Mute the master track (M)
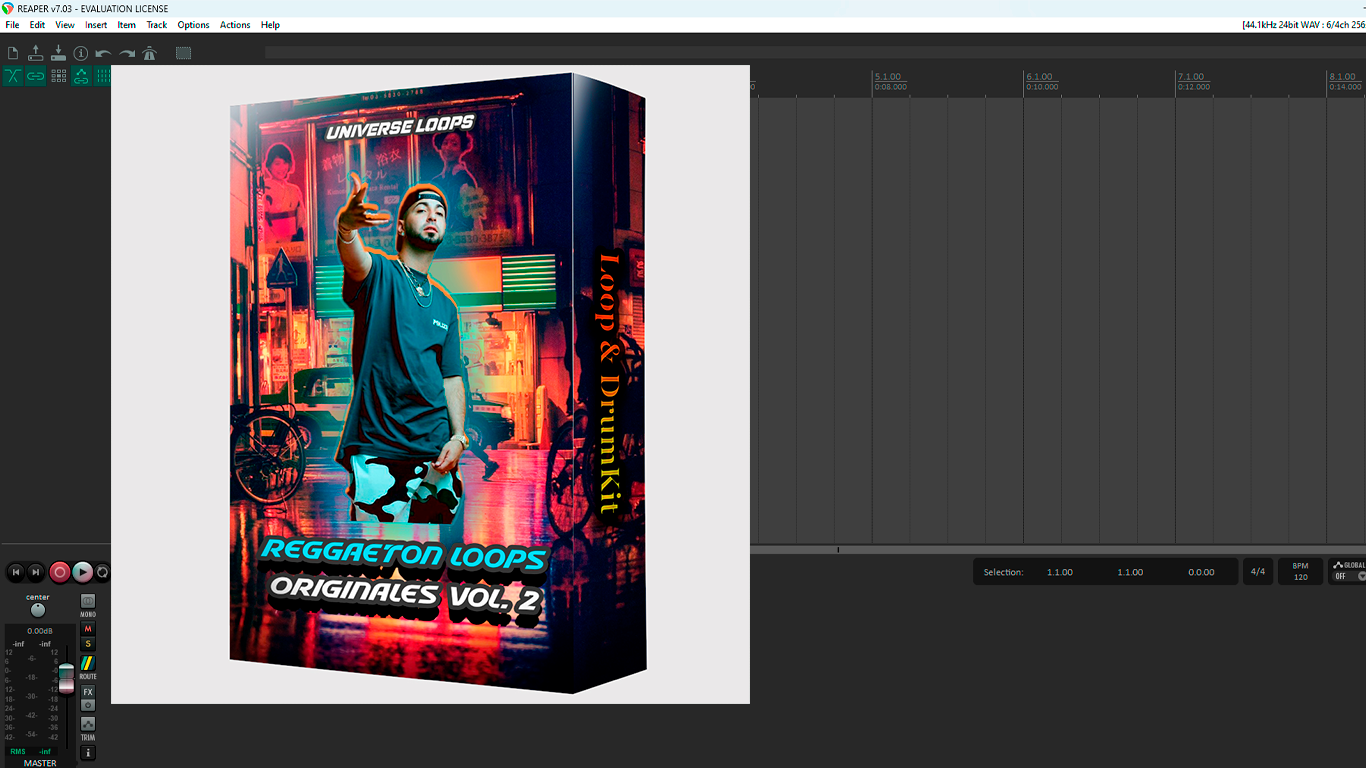The width and height of the screenshot is (1366, 768). (x=88, y=629)
